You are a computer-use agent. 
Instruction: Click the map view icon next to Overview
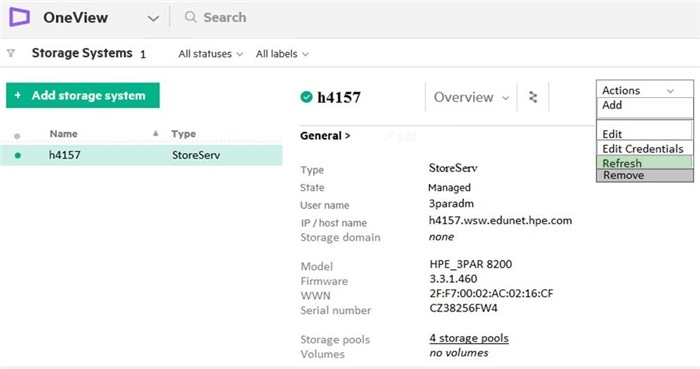pos(533,97)
